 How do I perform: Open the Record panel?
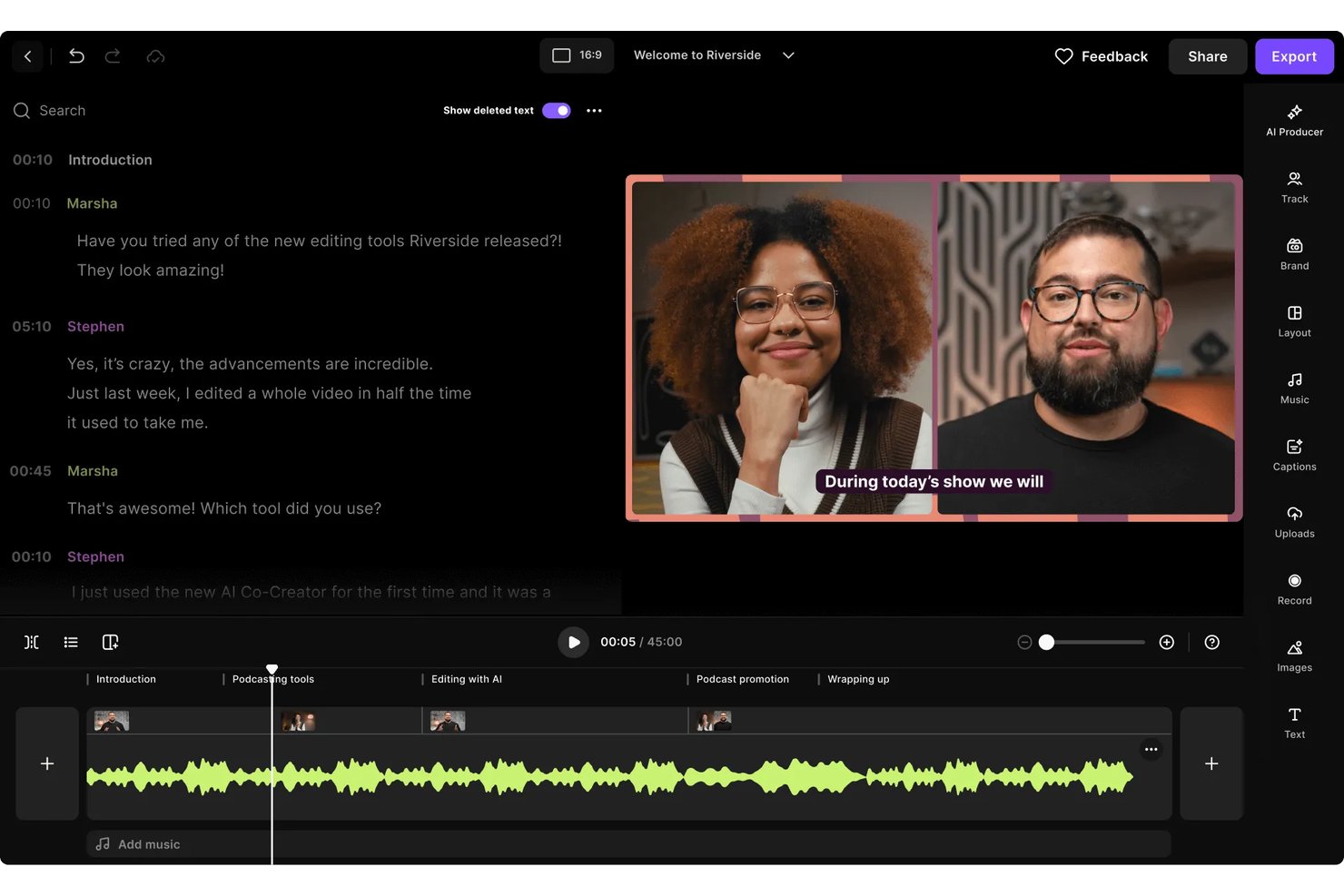coord(1294,589)
